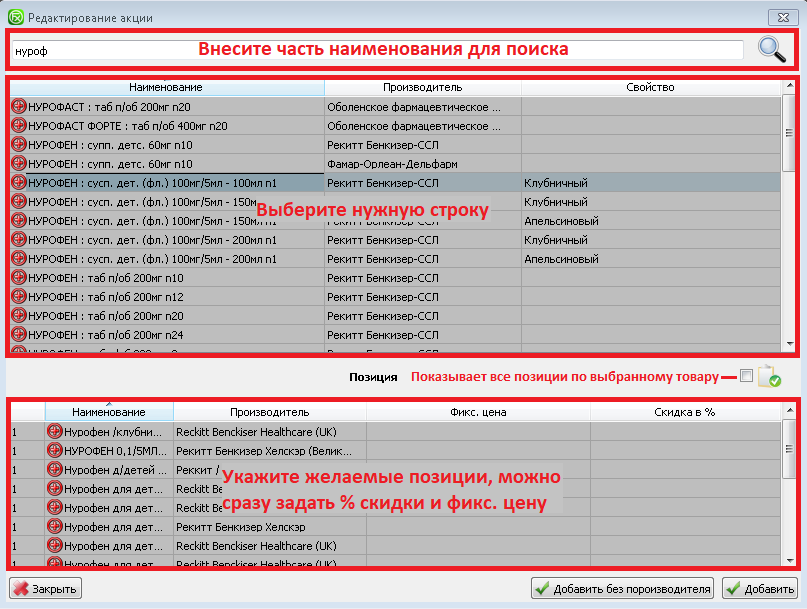Click the 'Добавить' button
807x609 pixels.
pyautogui.click(x=760, y=588)
